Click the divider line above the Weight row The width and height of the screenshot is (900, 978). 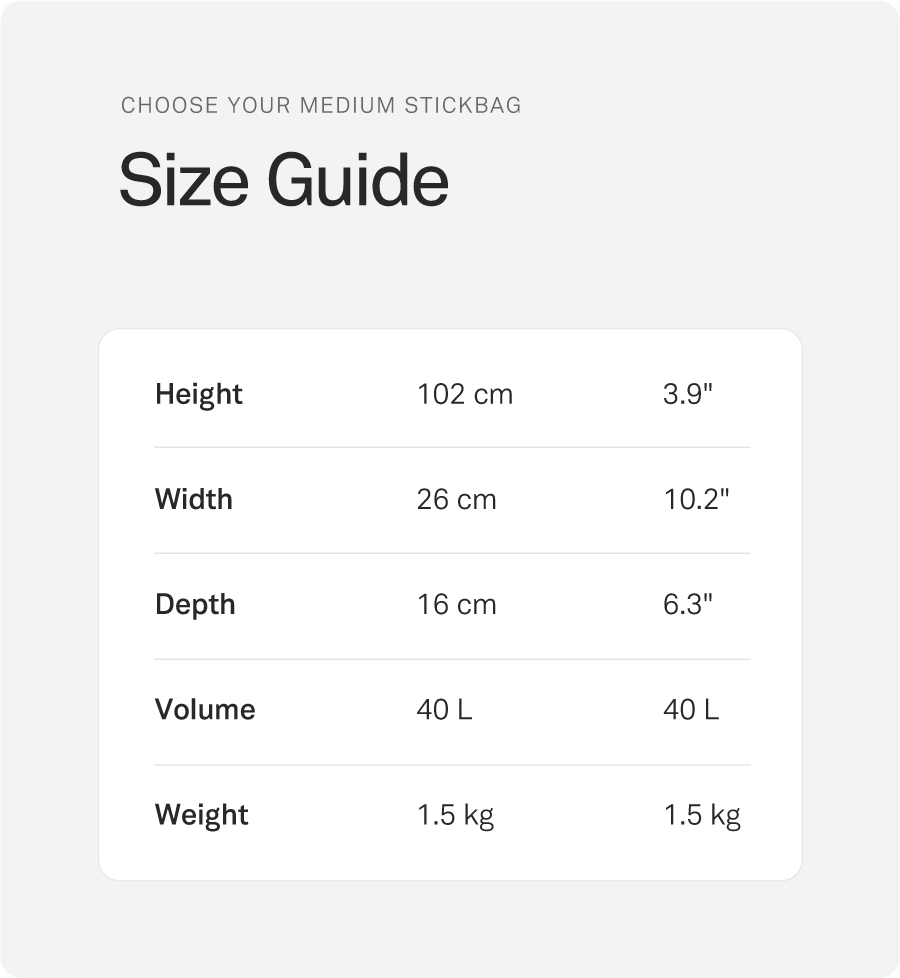pos(452,765)
